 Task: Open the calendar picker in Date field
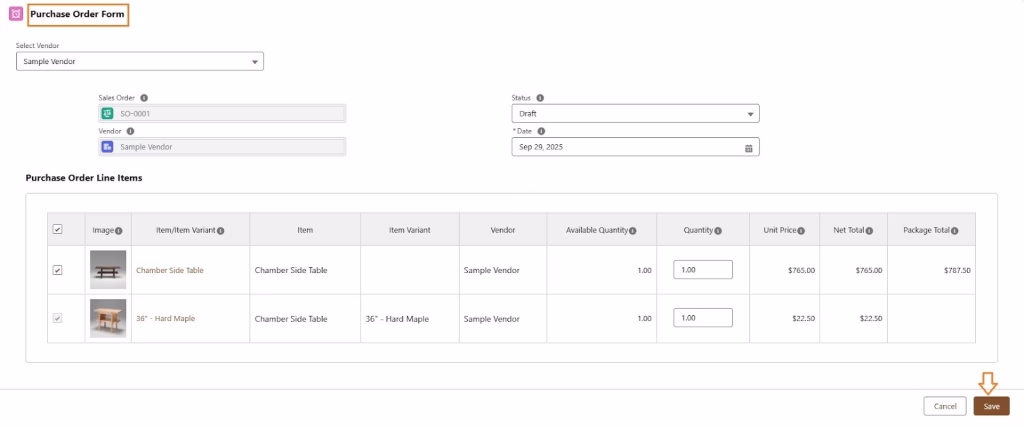tap(748, 148)
